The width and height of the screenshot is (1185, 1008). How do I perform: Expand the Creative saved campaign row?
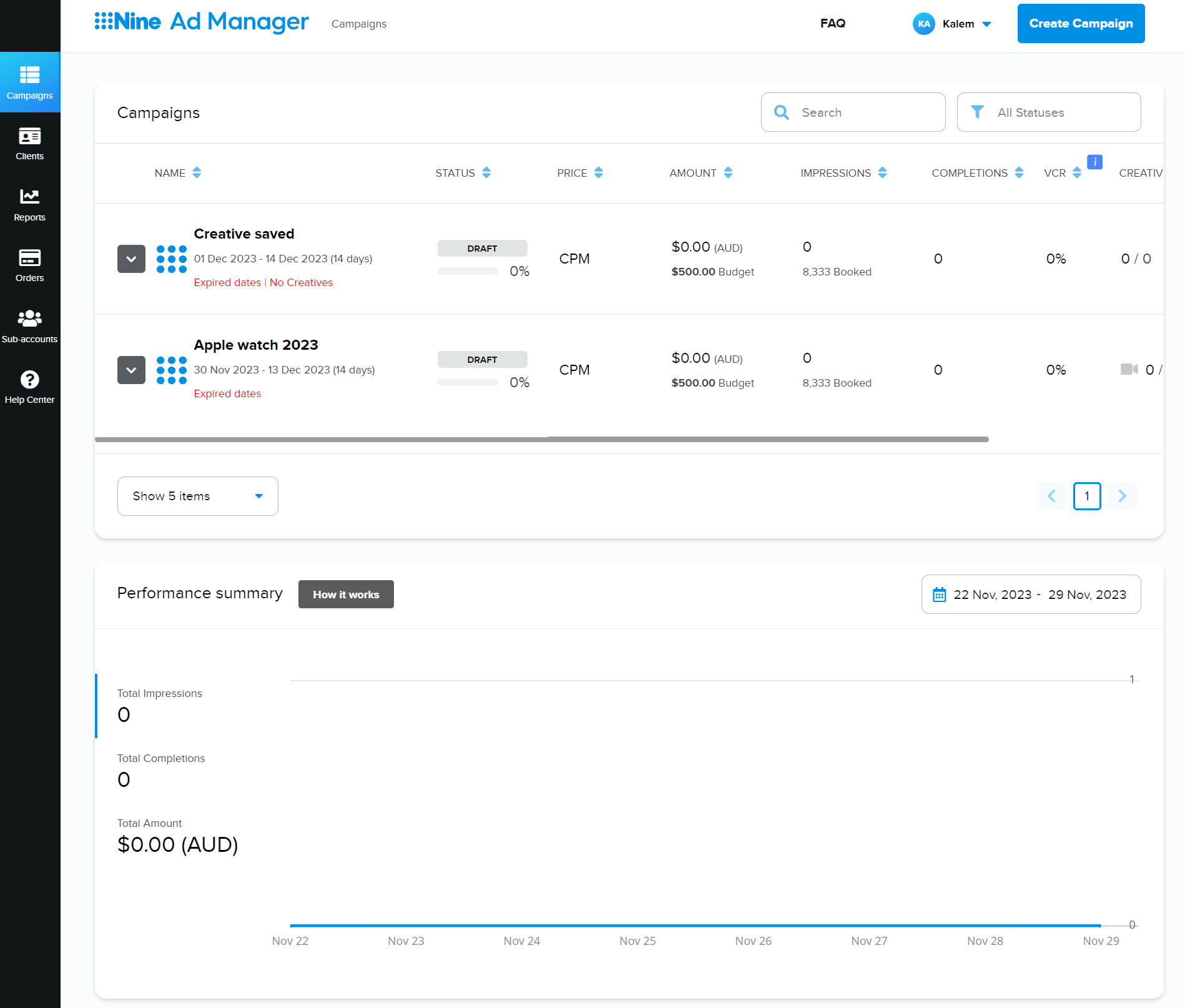click(131, 259)
